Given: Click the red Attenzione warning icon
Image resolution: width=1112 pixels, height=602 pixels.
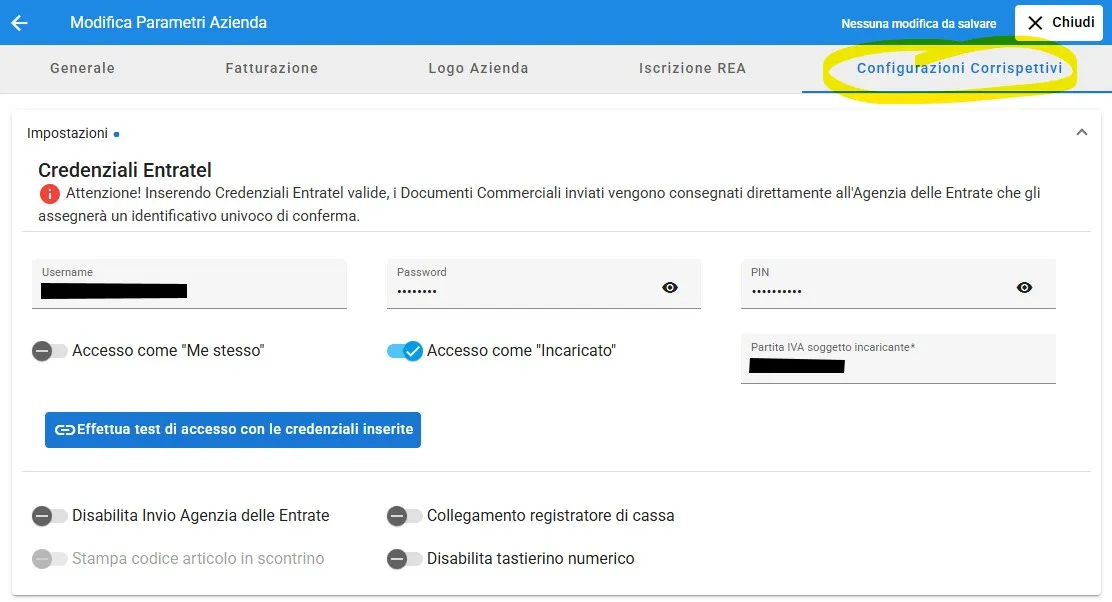Looking at the screenshot, I should tap(50, 194).
